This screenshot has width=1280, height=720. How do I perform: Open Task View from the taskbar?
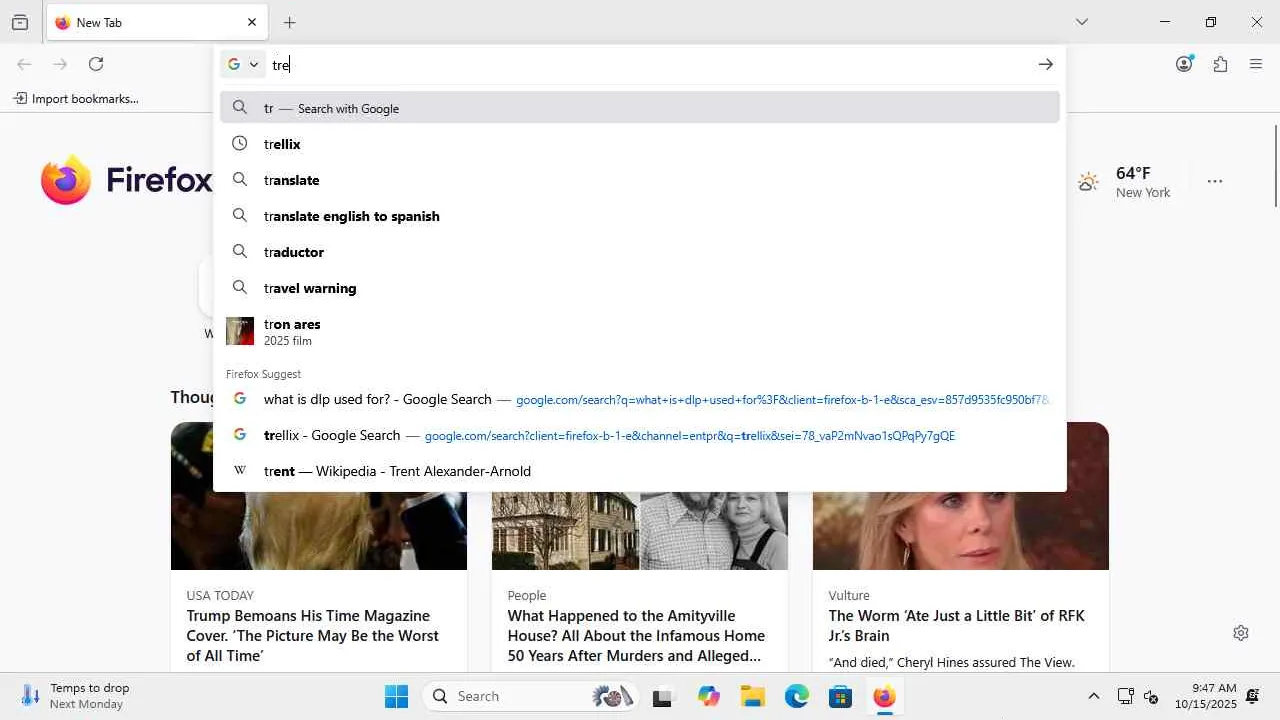(662, 696)
